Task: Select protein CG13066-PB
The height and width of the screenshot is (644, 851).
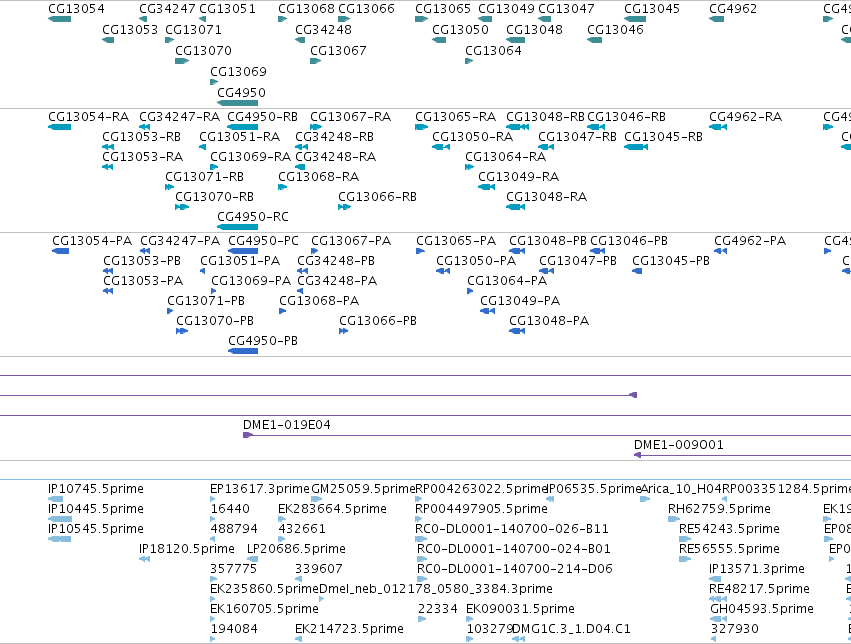Action: (343, 331)
